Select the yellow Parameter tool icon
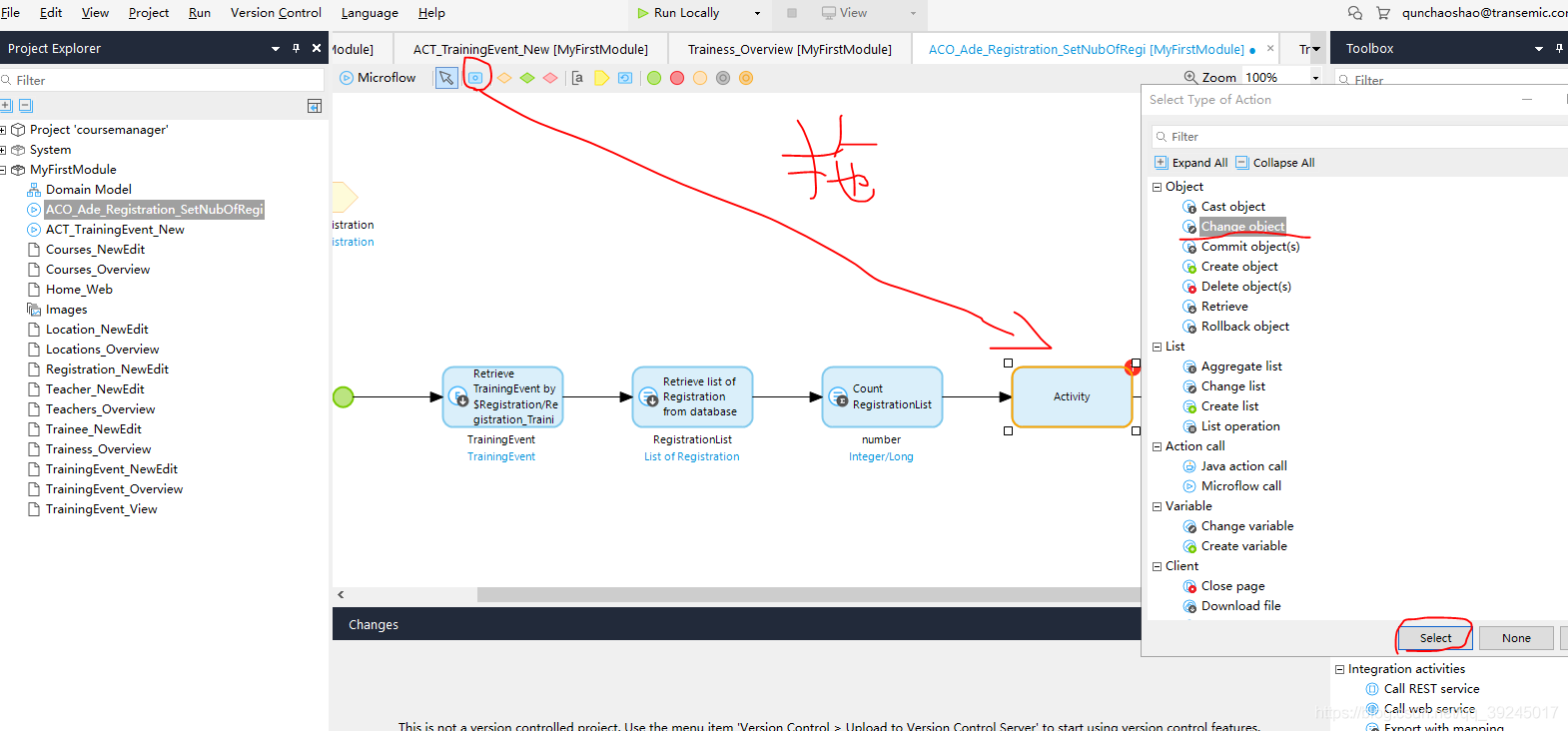1568x731 pixels. (601, 78)
